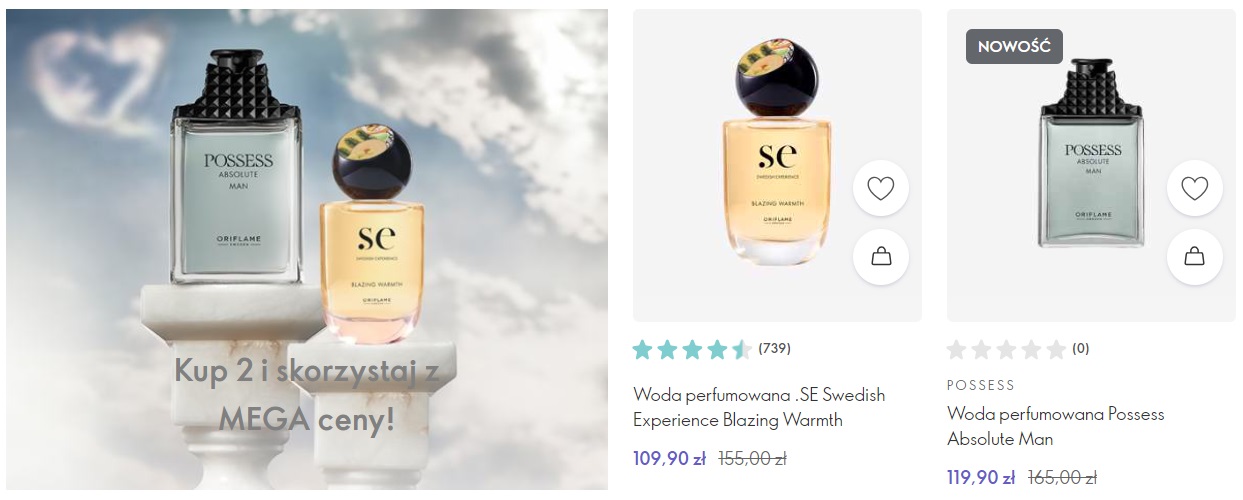1243x500 pixels.
Task: Open Woda perfumowana .SE Swedish Experience link
Action: 759,407
